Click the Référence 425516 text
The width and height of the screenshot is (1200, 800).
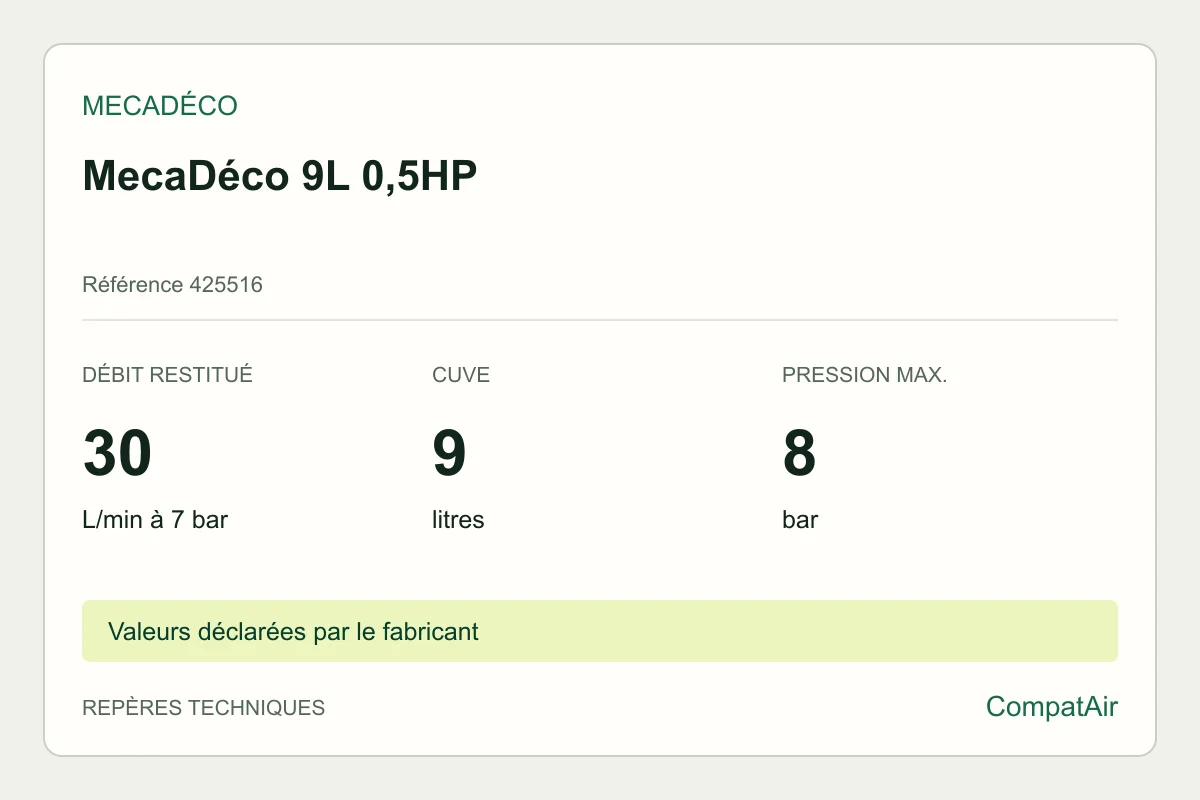[172, 285]
